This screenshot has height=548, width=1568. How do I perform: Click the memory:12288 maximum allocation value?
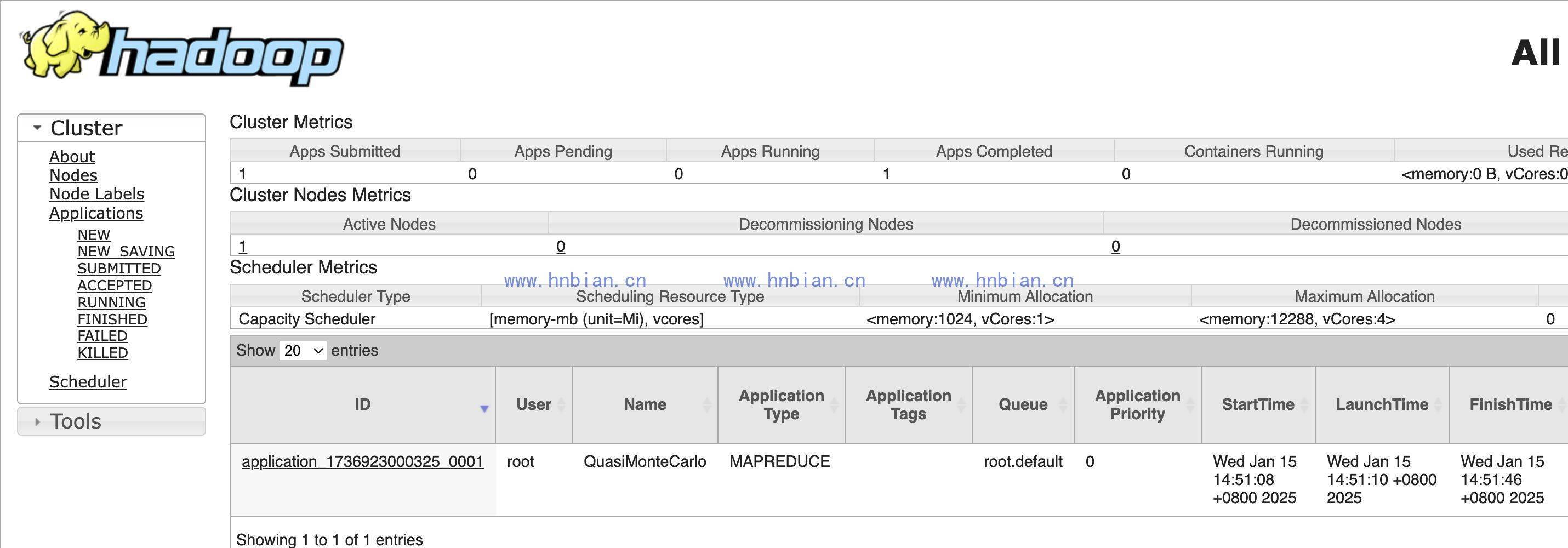point(1297,319)
